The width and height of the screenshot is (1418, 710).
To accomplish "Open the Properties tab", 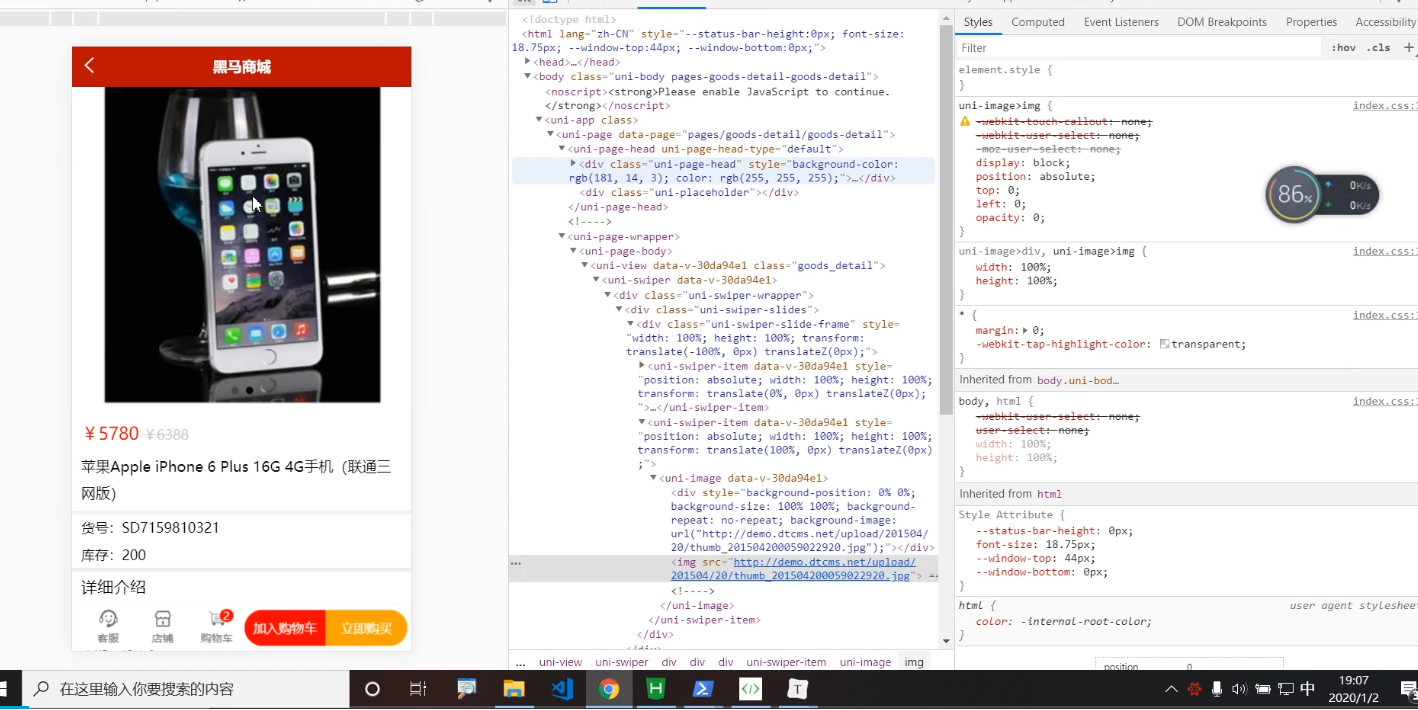I will click(x=1311, y=22).
